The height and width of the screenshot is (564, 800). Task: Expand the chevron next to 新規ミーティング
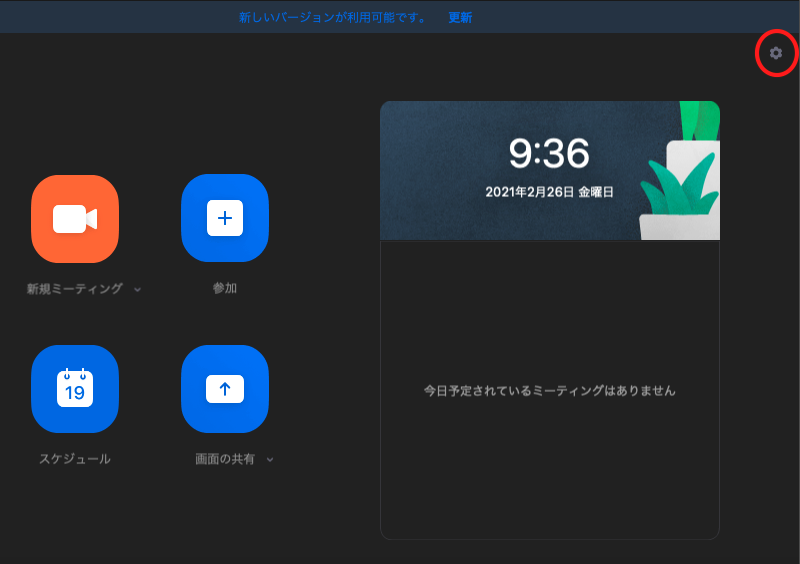[x=138, y=290]
